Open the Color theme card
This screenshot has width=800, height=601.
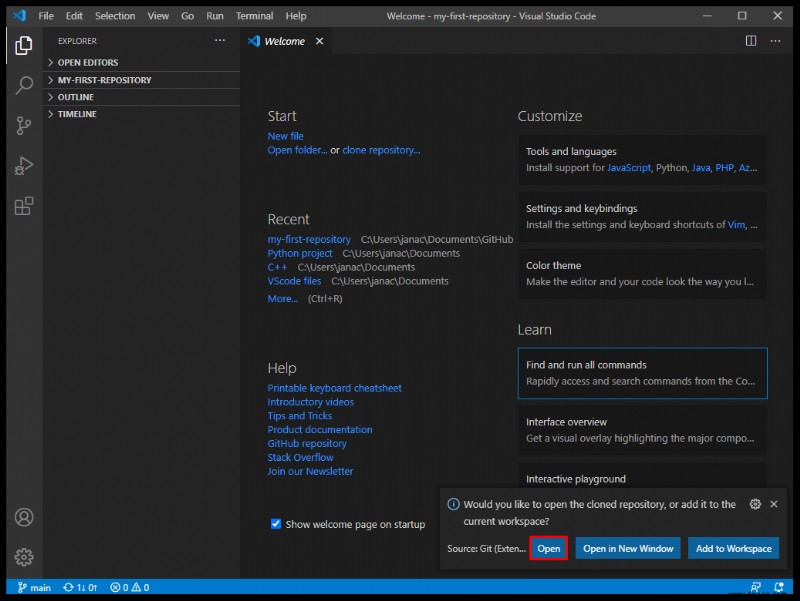pos(642,273)
